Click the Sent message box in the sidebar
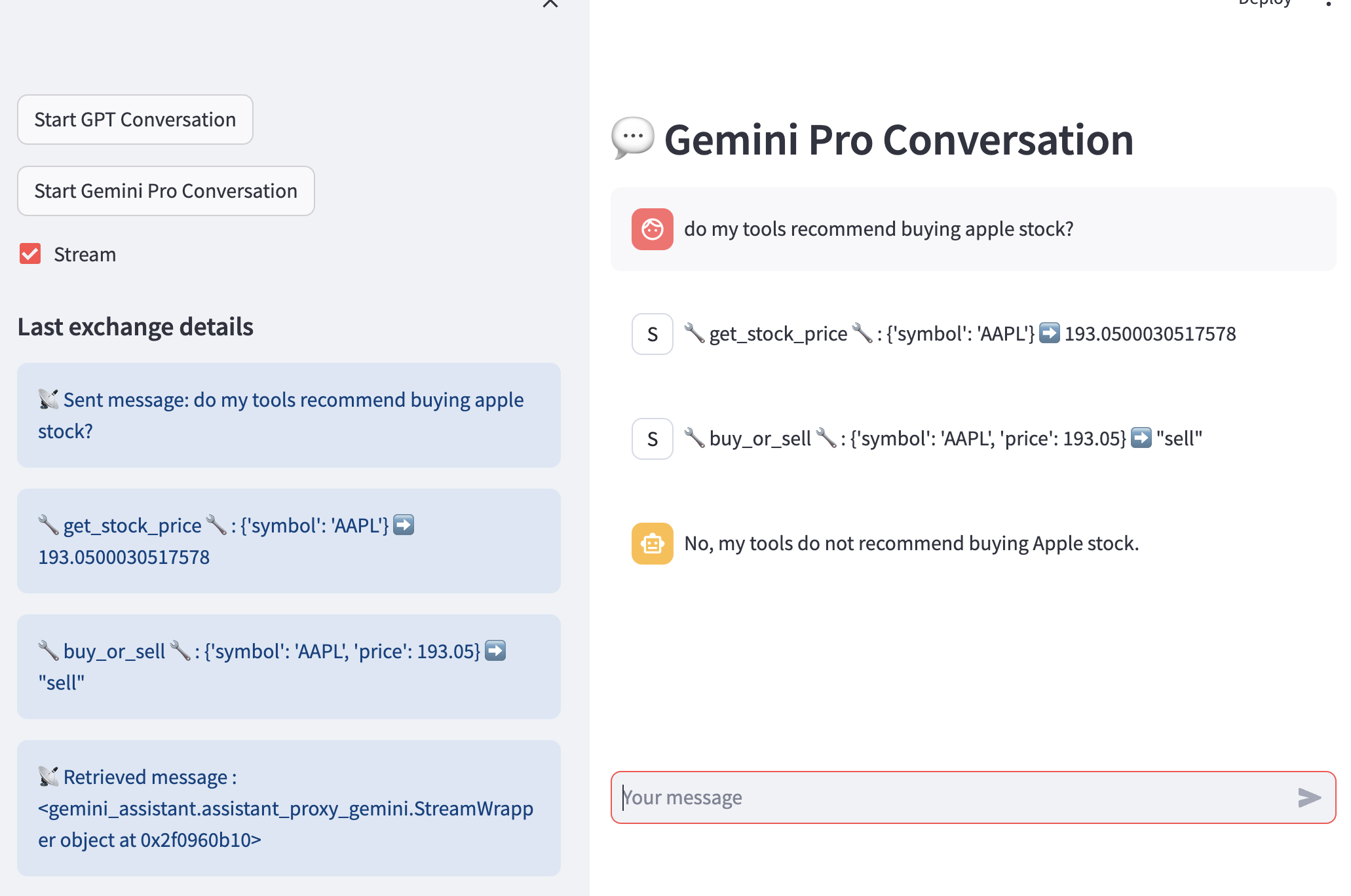 point(289,415)
